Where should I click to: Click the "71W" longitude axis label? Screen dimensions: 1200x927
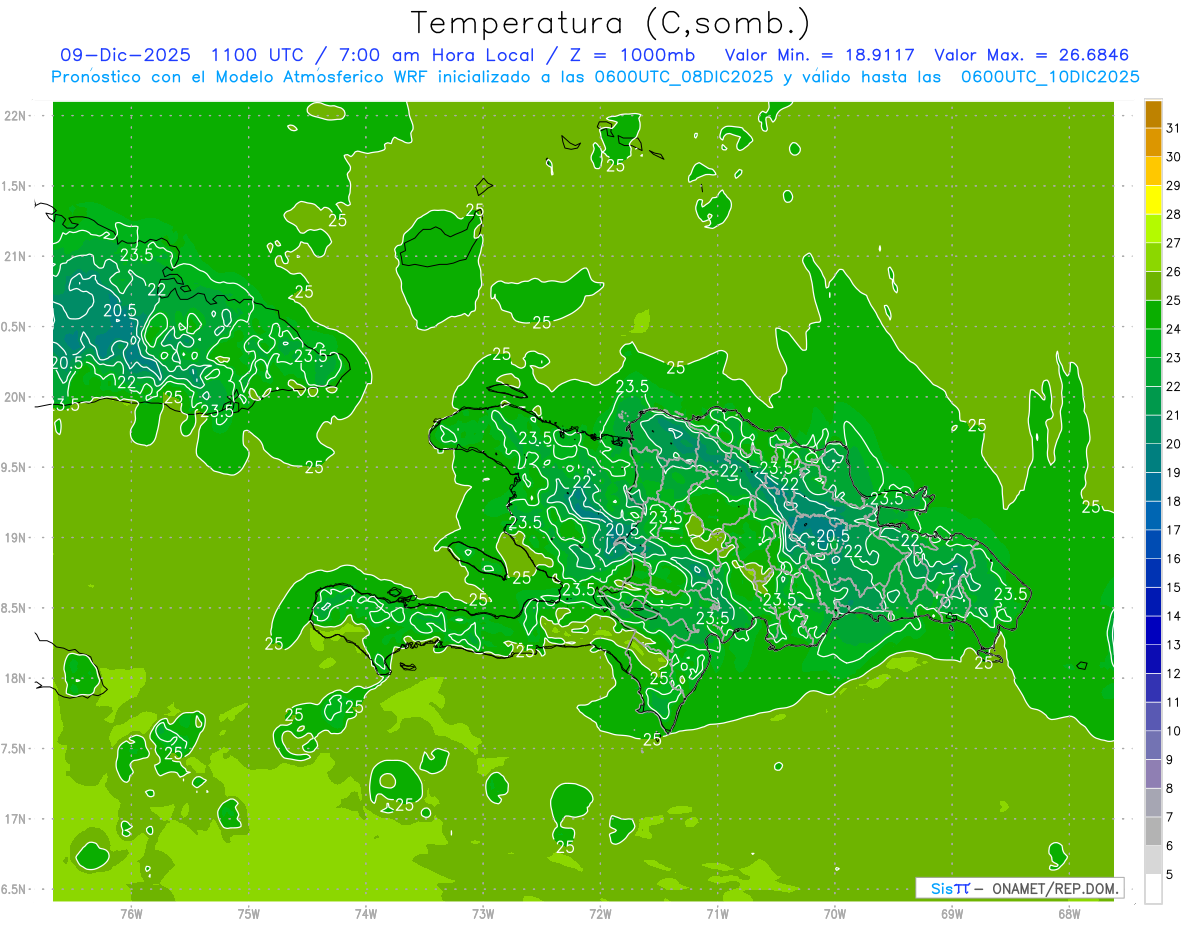point(717,913)
